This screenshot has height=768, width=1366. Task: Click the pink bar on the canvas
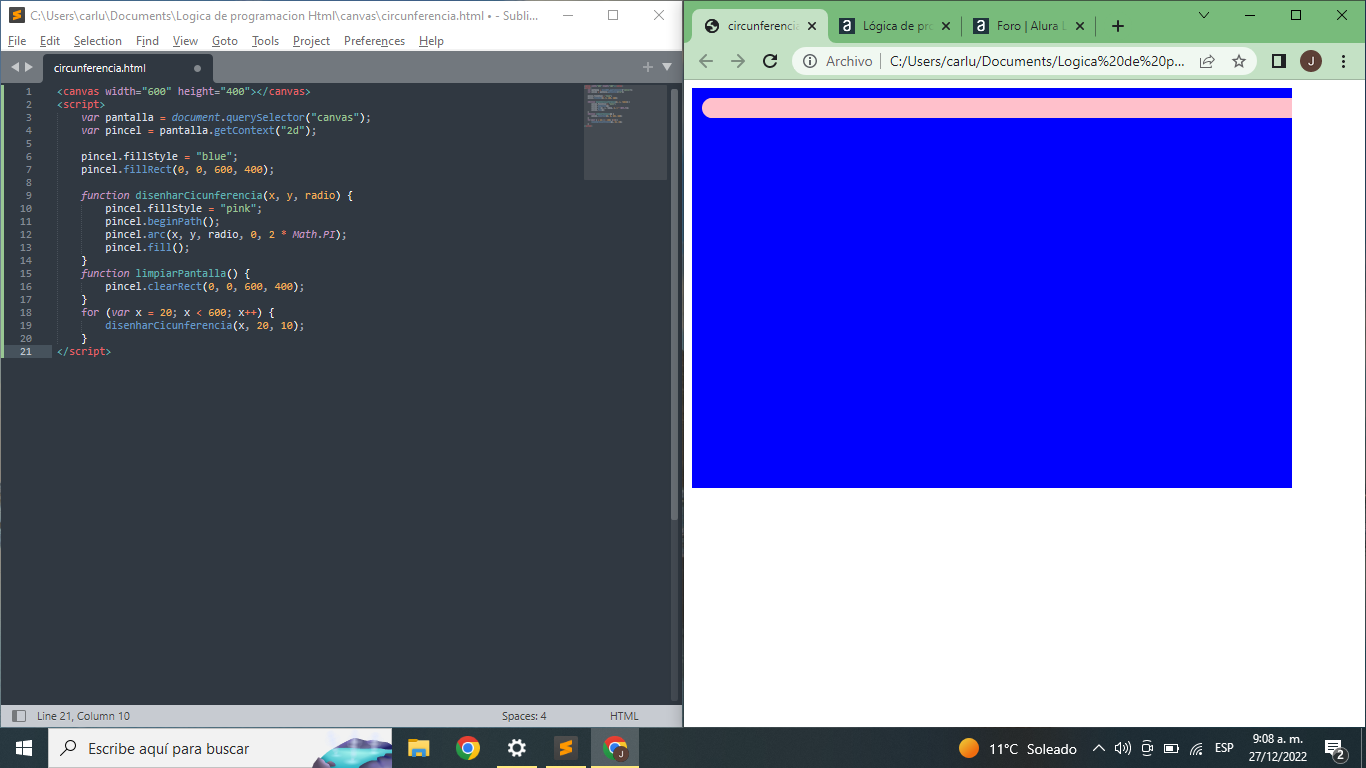coord(997,108)
